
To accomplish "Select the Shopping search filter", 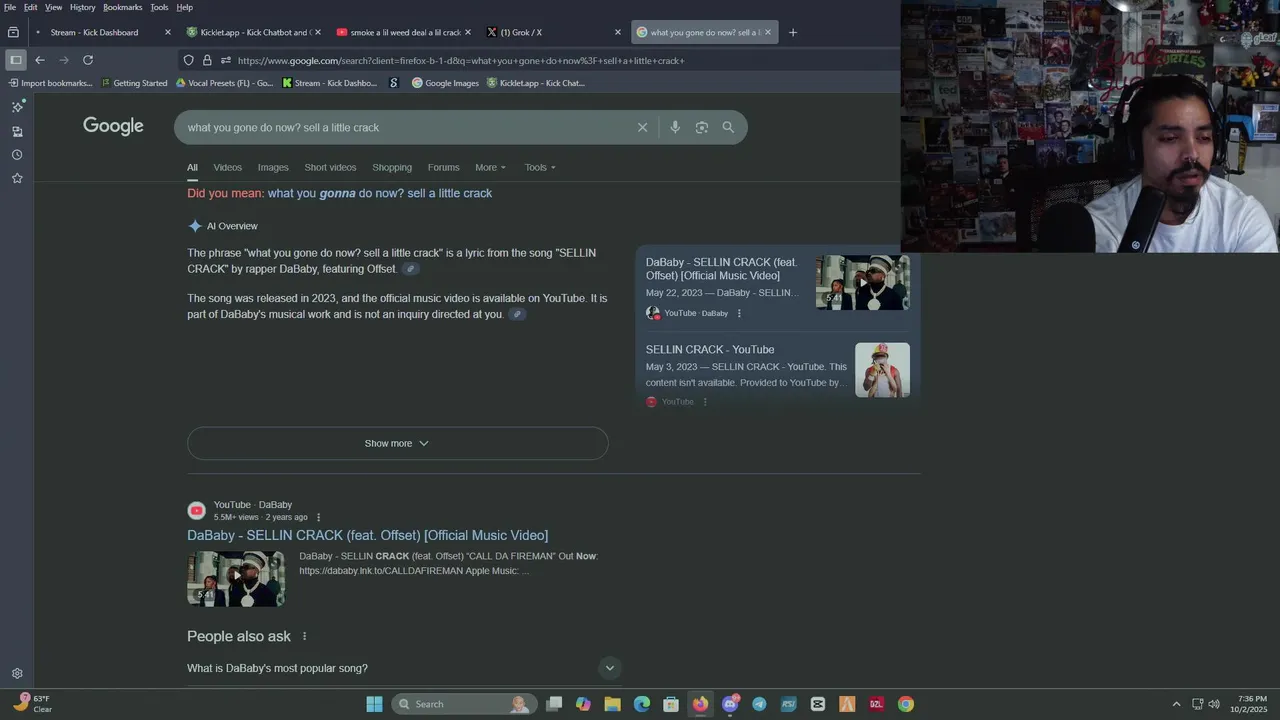I will point(392,167).
